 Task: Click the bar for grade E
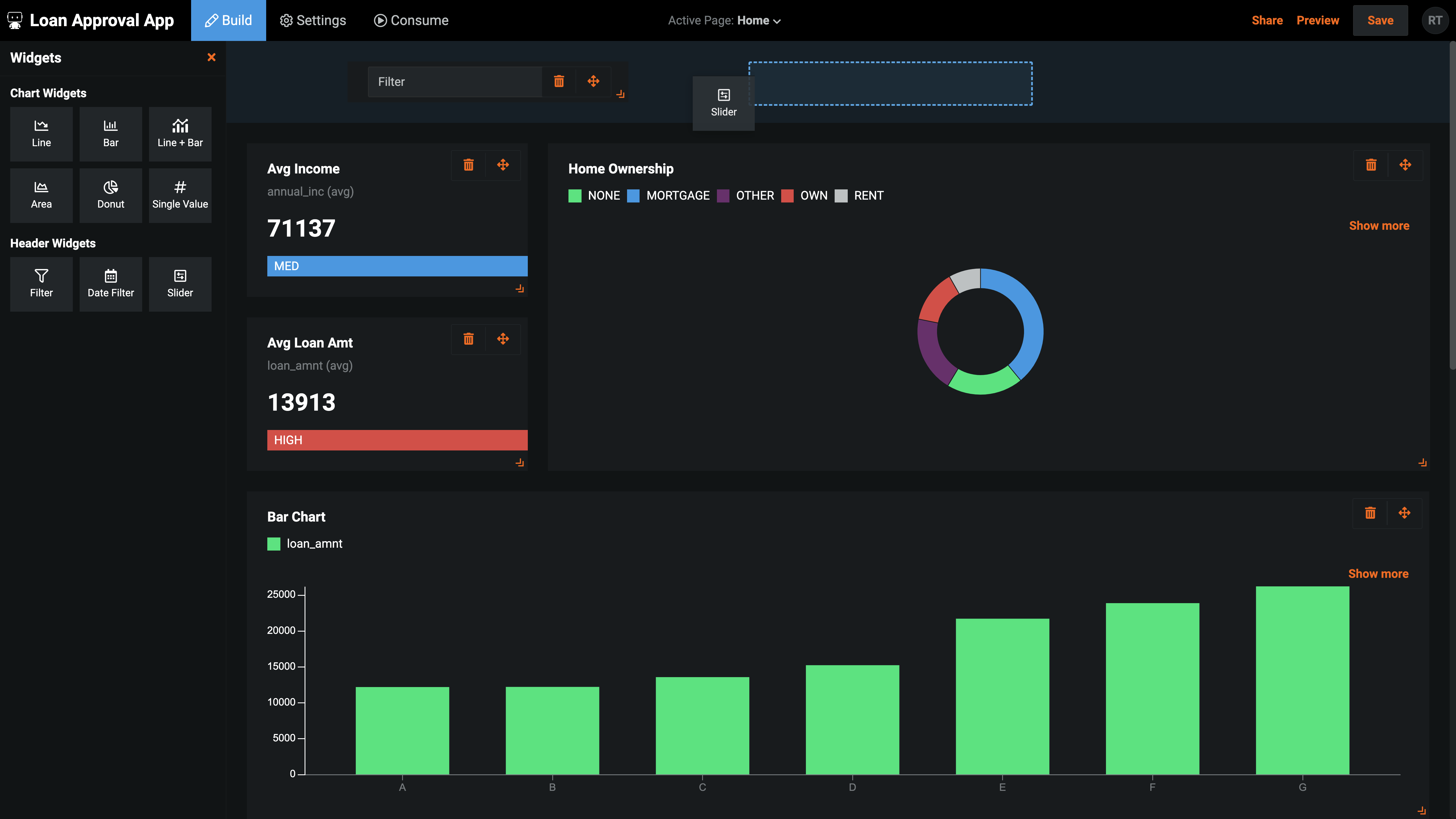coord(1003,696)
